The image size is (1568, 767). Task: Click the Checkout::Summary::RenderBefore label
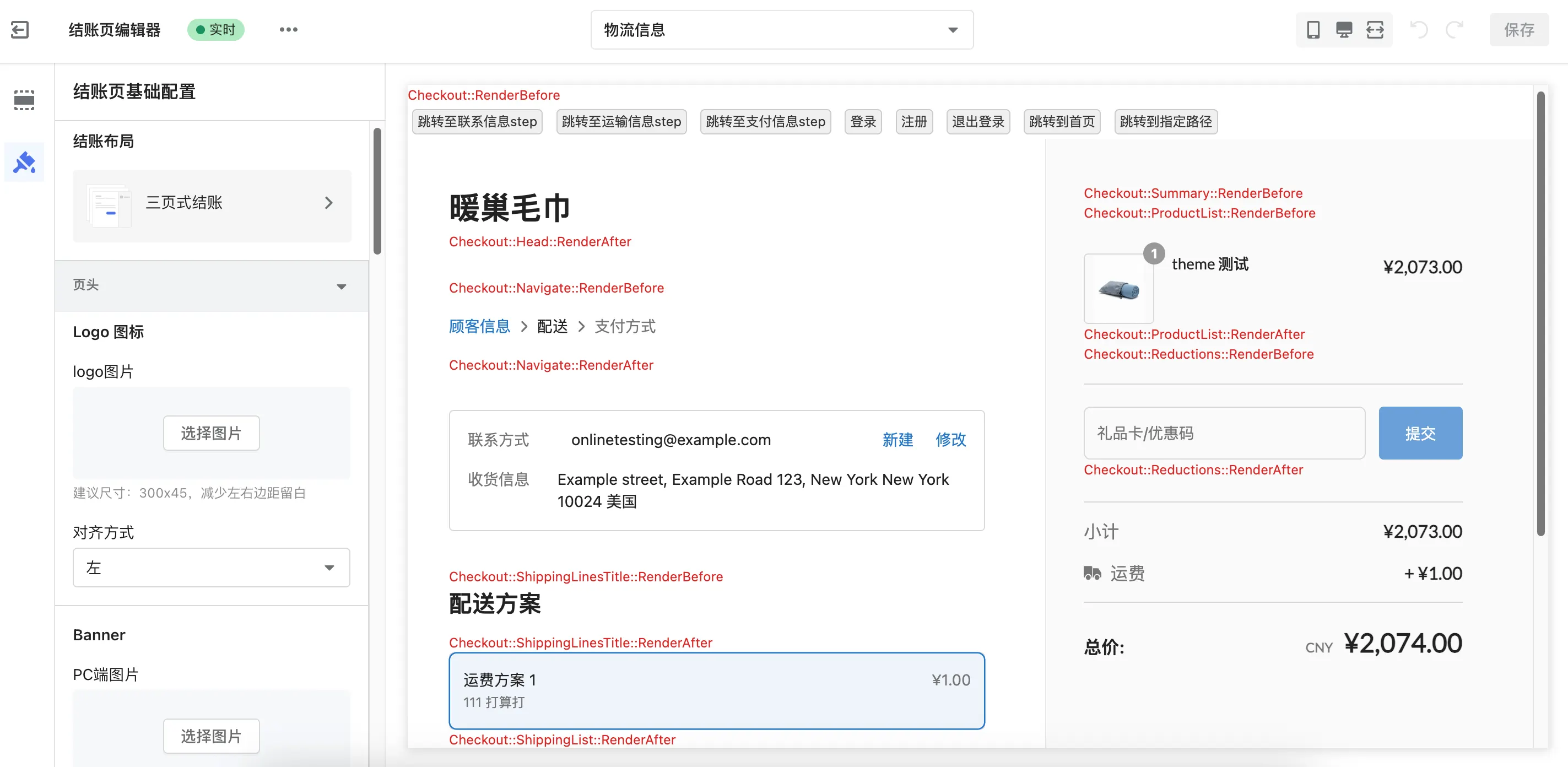(x=1193, y=193)
